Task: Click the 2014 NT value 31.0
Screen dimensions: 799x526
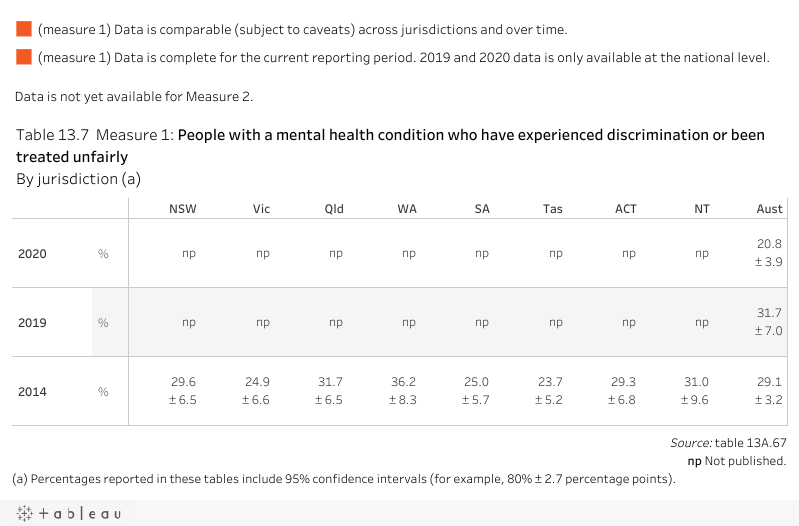Action: 697,382
